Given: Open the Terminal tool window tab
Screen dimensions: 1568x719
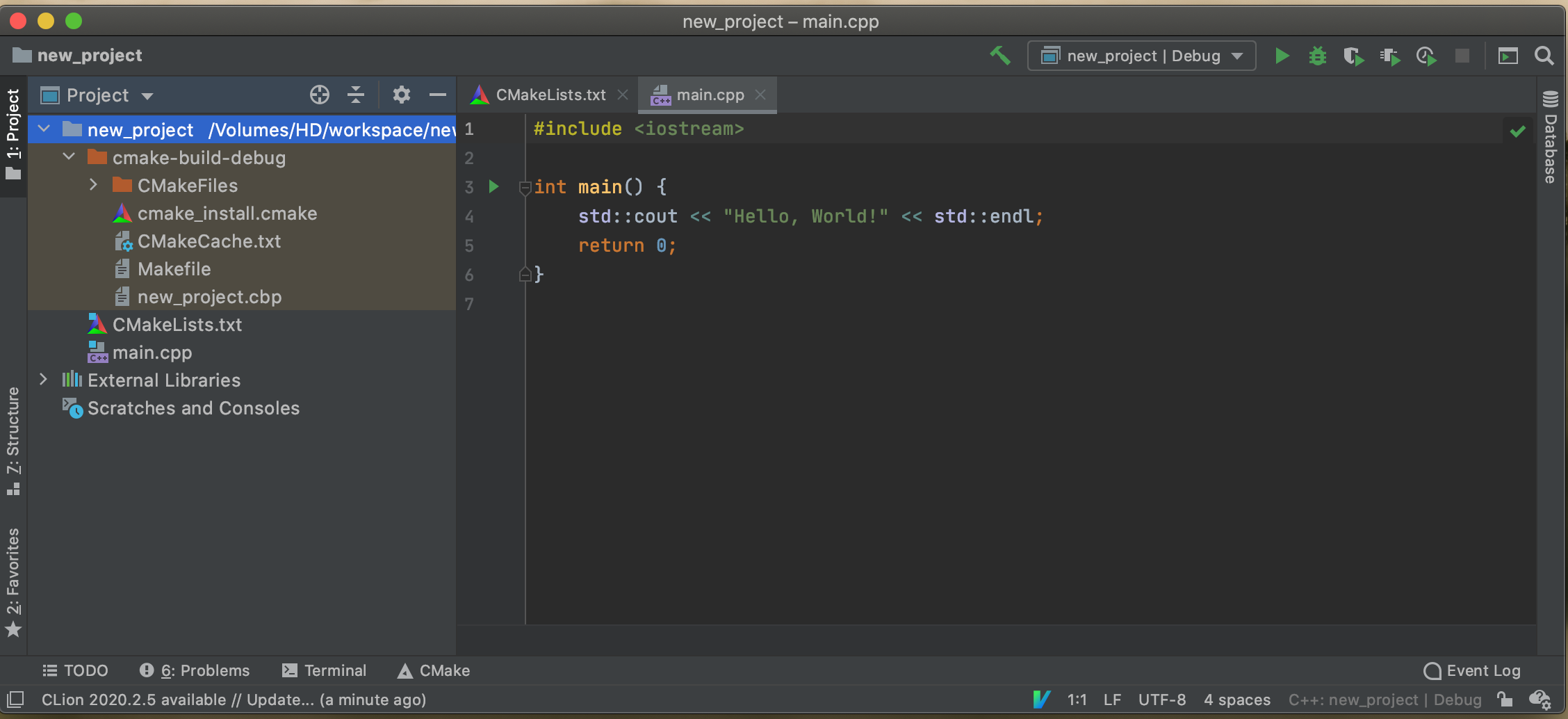Looking at the screenshot, I should (325, 670).
